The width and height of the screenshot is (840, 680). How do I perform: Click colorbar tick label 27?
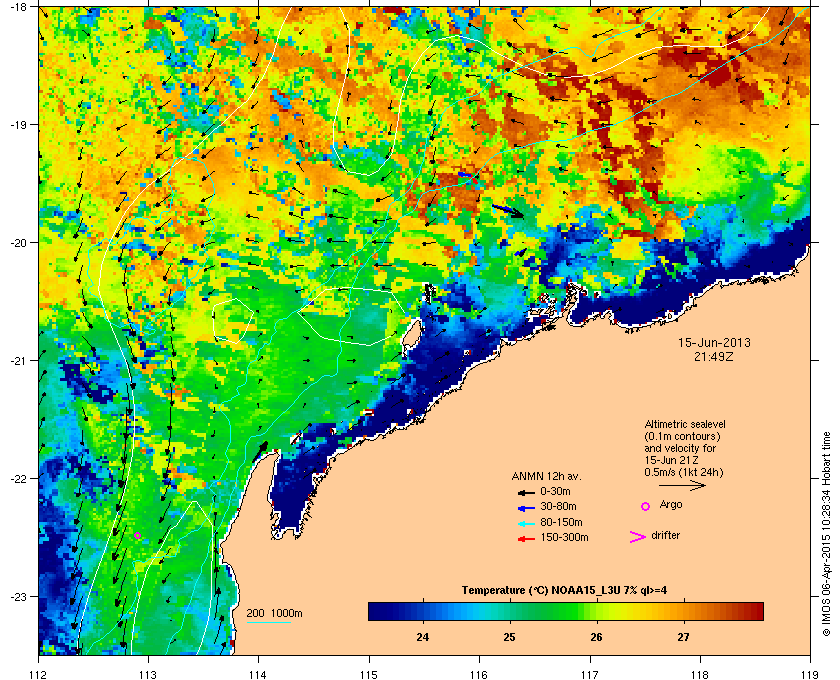683,637
